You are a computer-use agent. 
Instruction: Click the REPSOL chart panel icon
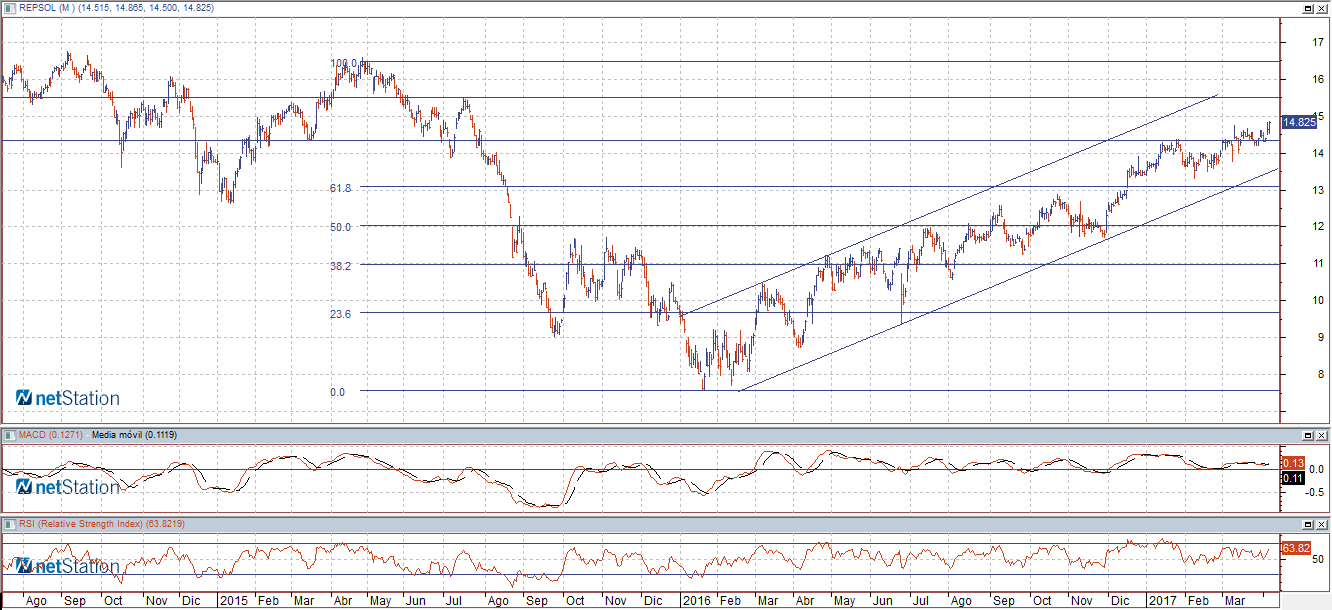click(x=9, y=8)
